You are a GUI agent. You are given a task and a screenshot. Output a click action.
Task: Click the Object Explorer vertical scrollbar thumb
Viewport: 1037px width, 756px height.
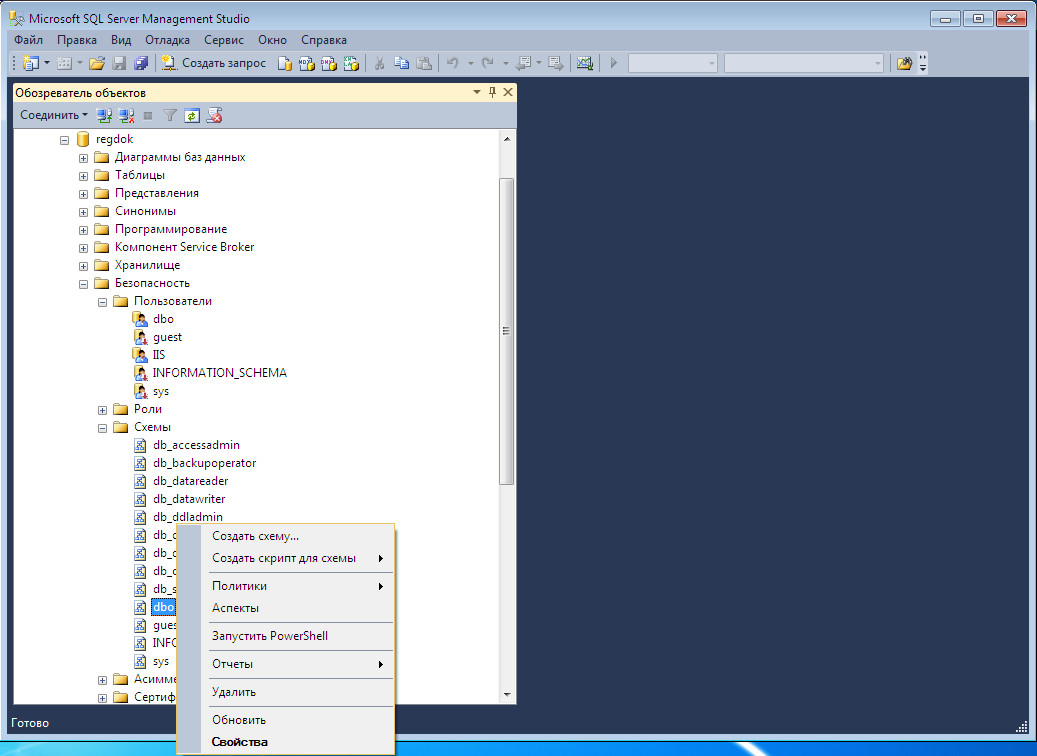tap(507, 331)
